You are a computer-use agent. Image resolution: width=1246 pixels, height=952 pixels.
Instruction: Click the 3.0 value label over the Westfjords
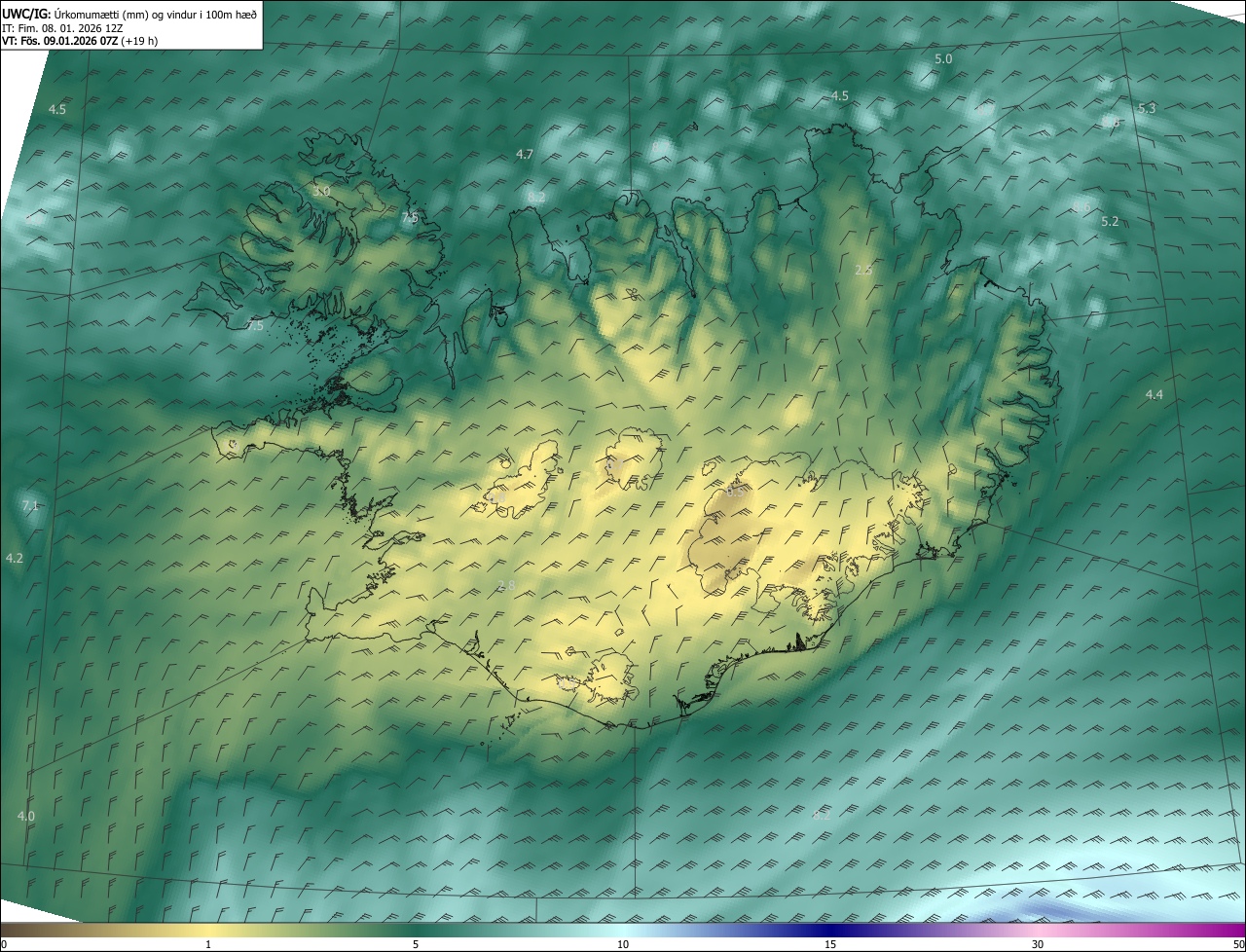[x=321, y=192]
